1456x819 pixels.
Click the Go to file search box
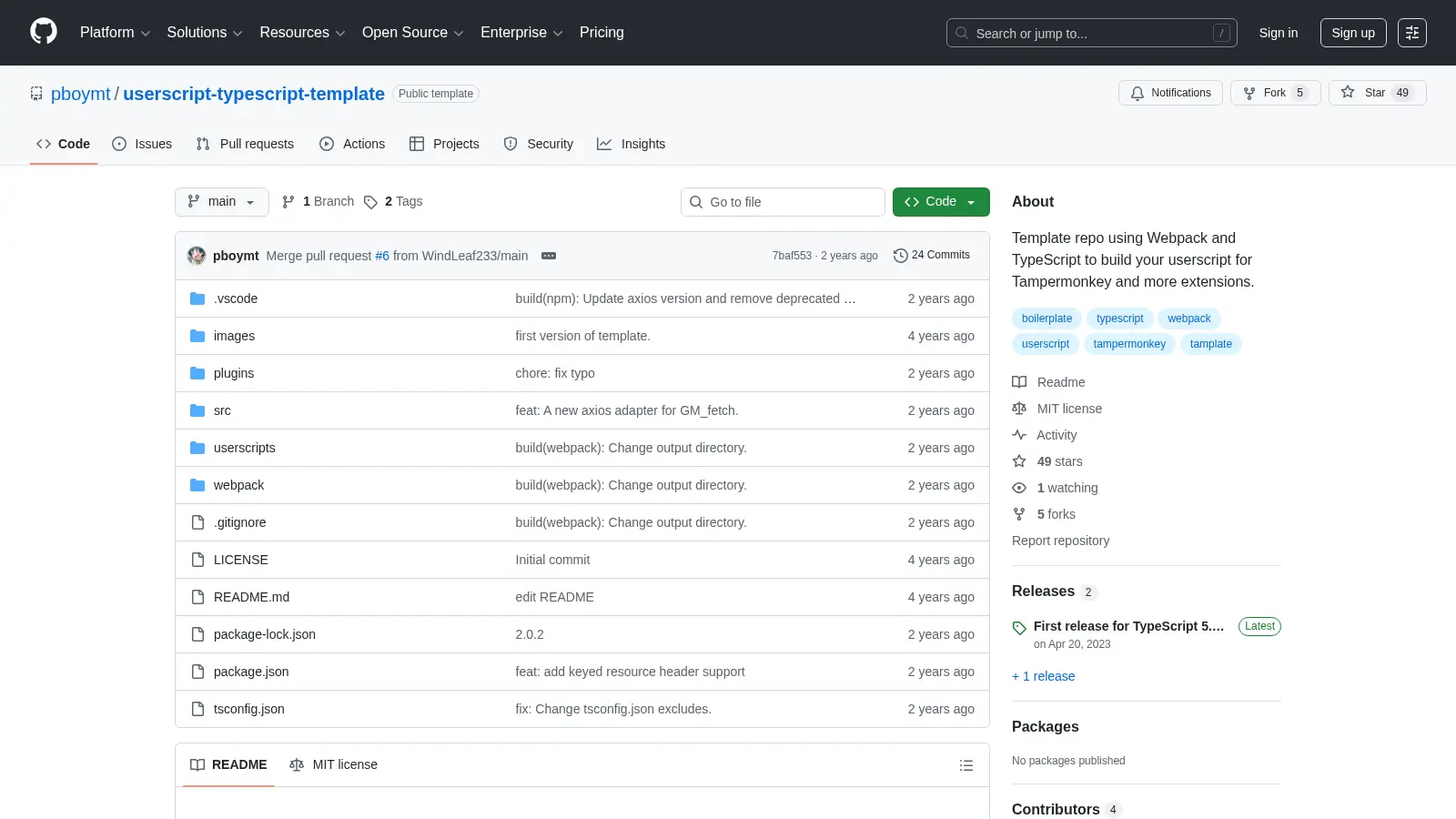click(783, 202)
